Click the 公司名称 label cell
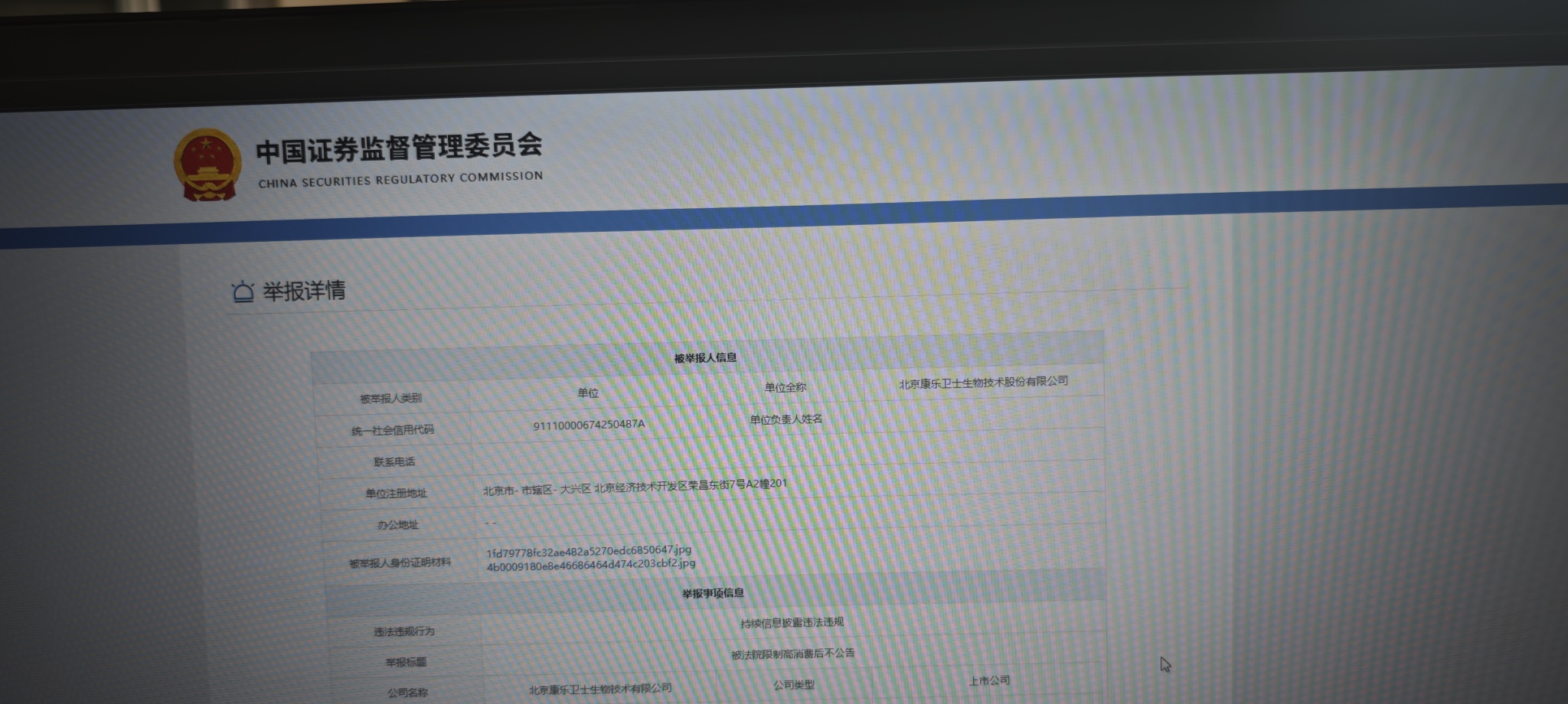The width and height of the screenshot is (1568, 704). tap(407, 693)
